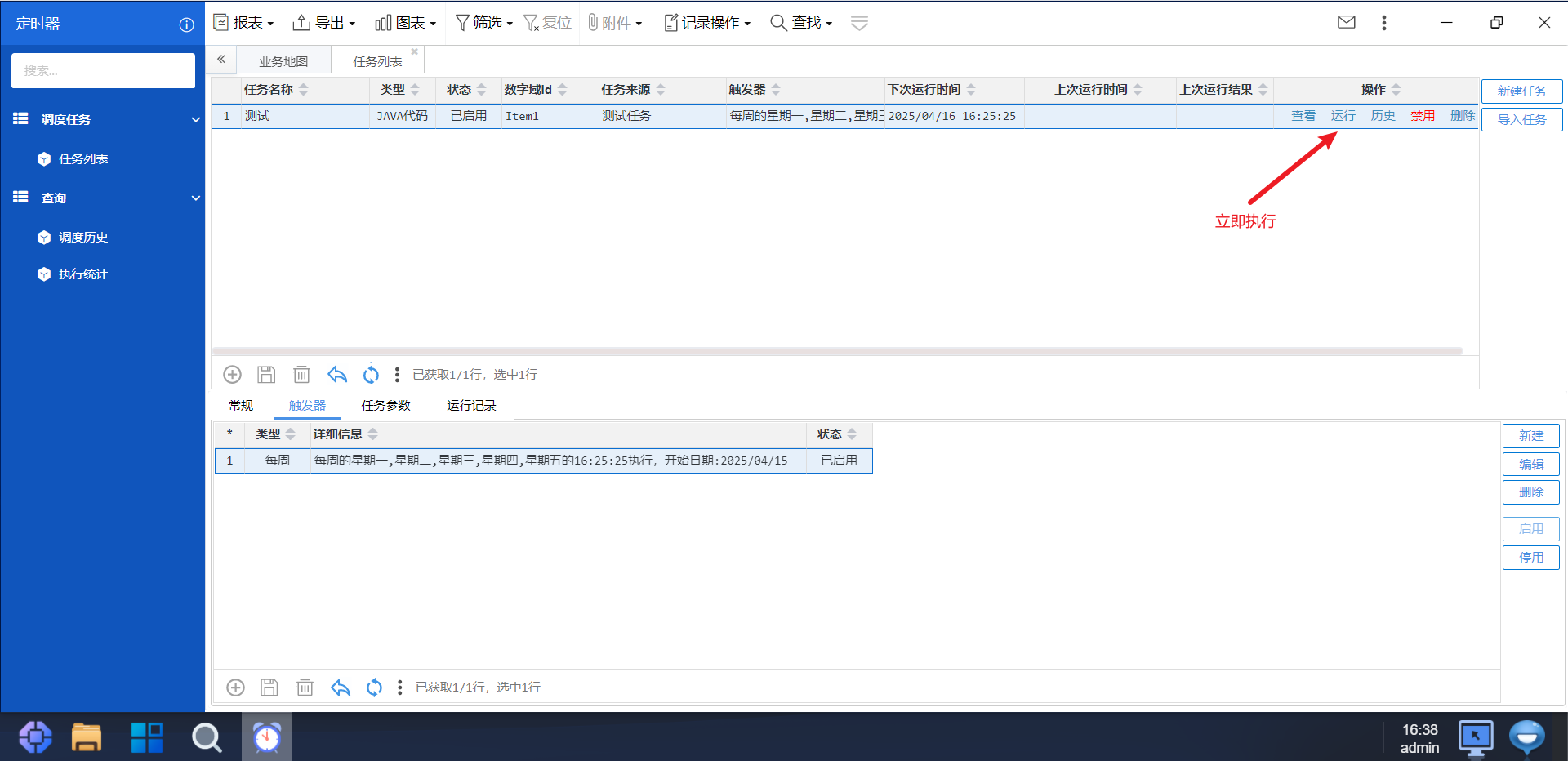
Task: Click 运行 link to run 测试 task
Action: [1343, 116]
